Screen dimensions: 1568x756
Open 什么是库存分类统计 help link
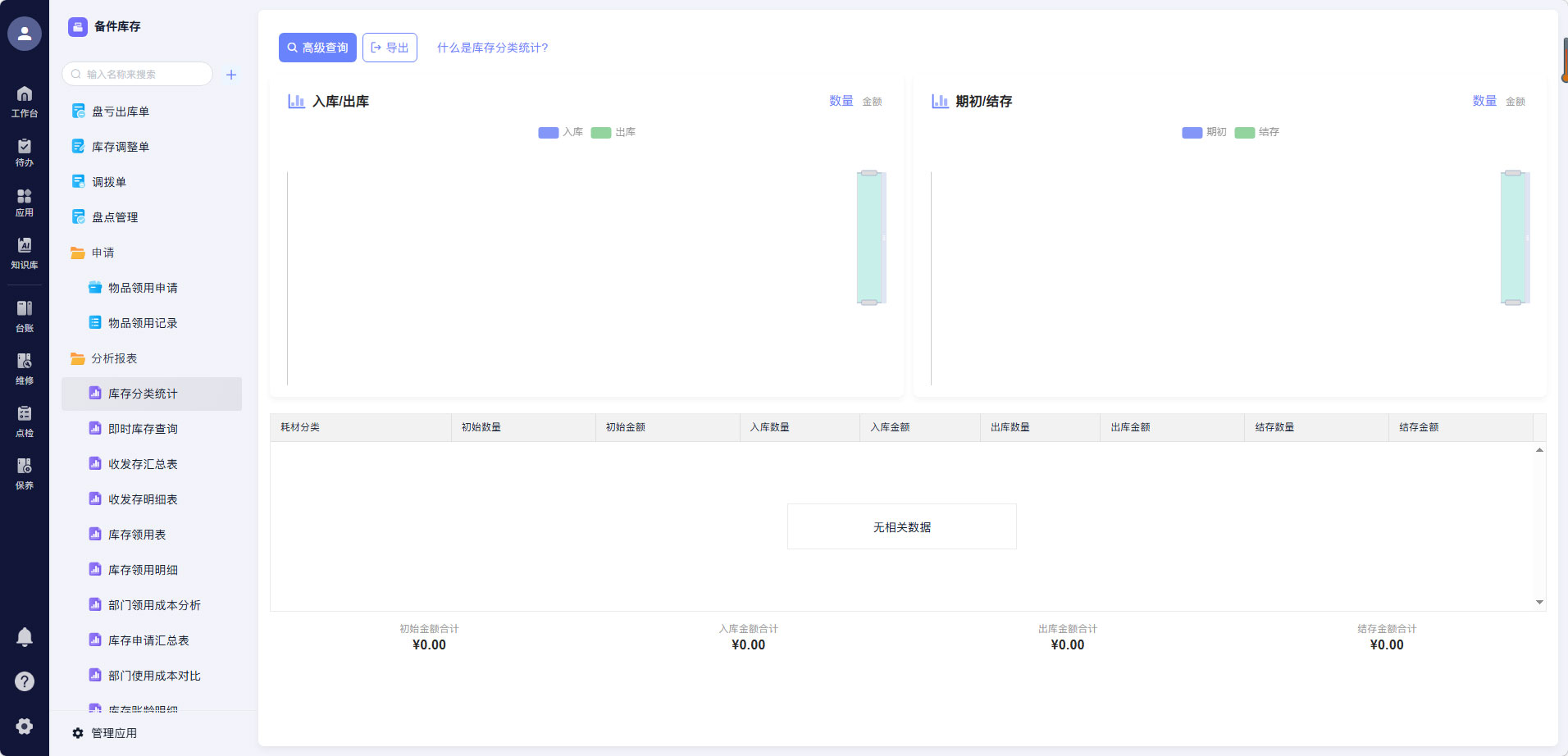492,48
